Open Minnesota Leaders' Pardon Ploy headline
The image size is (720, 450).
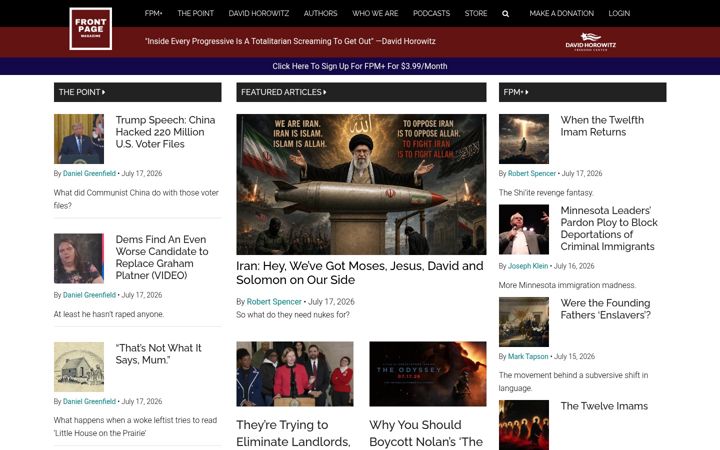pyautogui.click(x=609, y=228)
